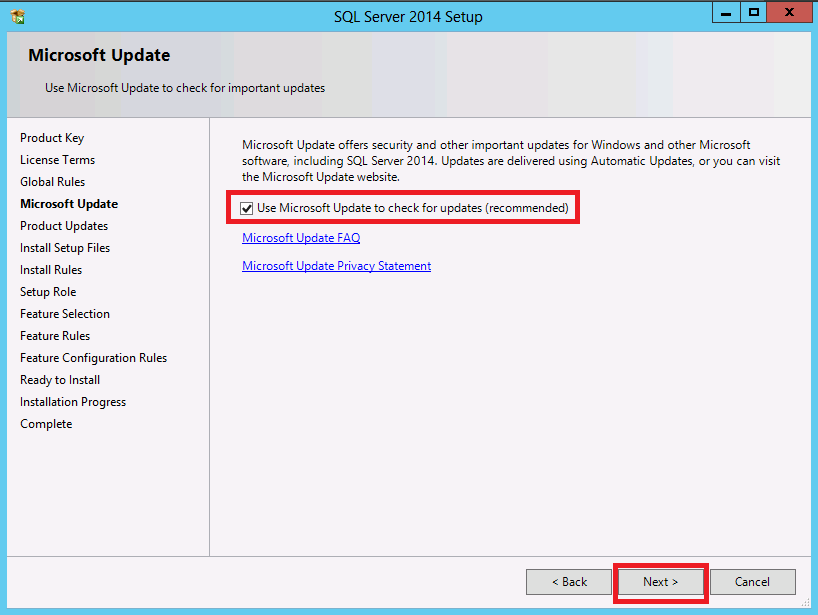Maximize the setup window
The image size is (818, 615).
click(x=753, y=13)
